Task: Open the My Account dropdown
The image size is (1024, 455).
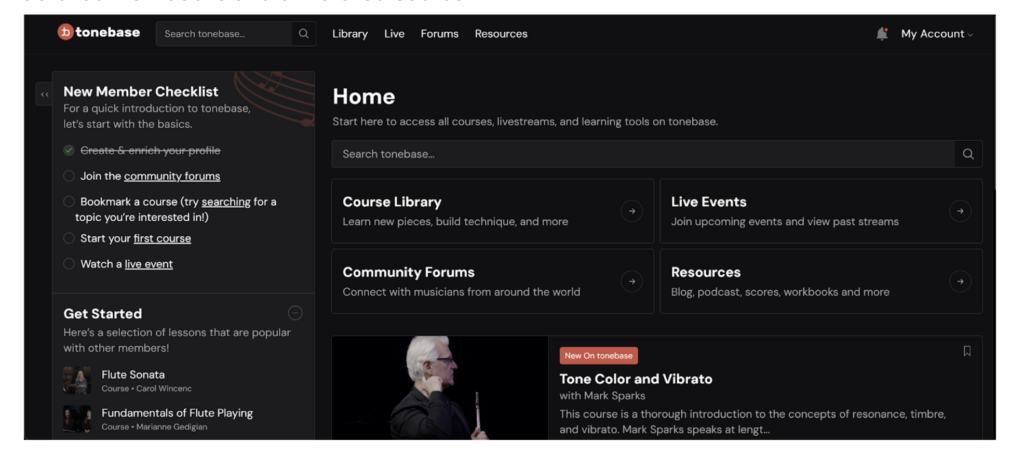Action: click(936, 34)
